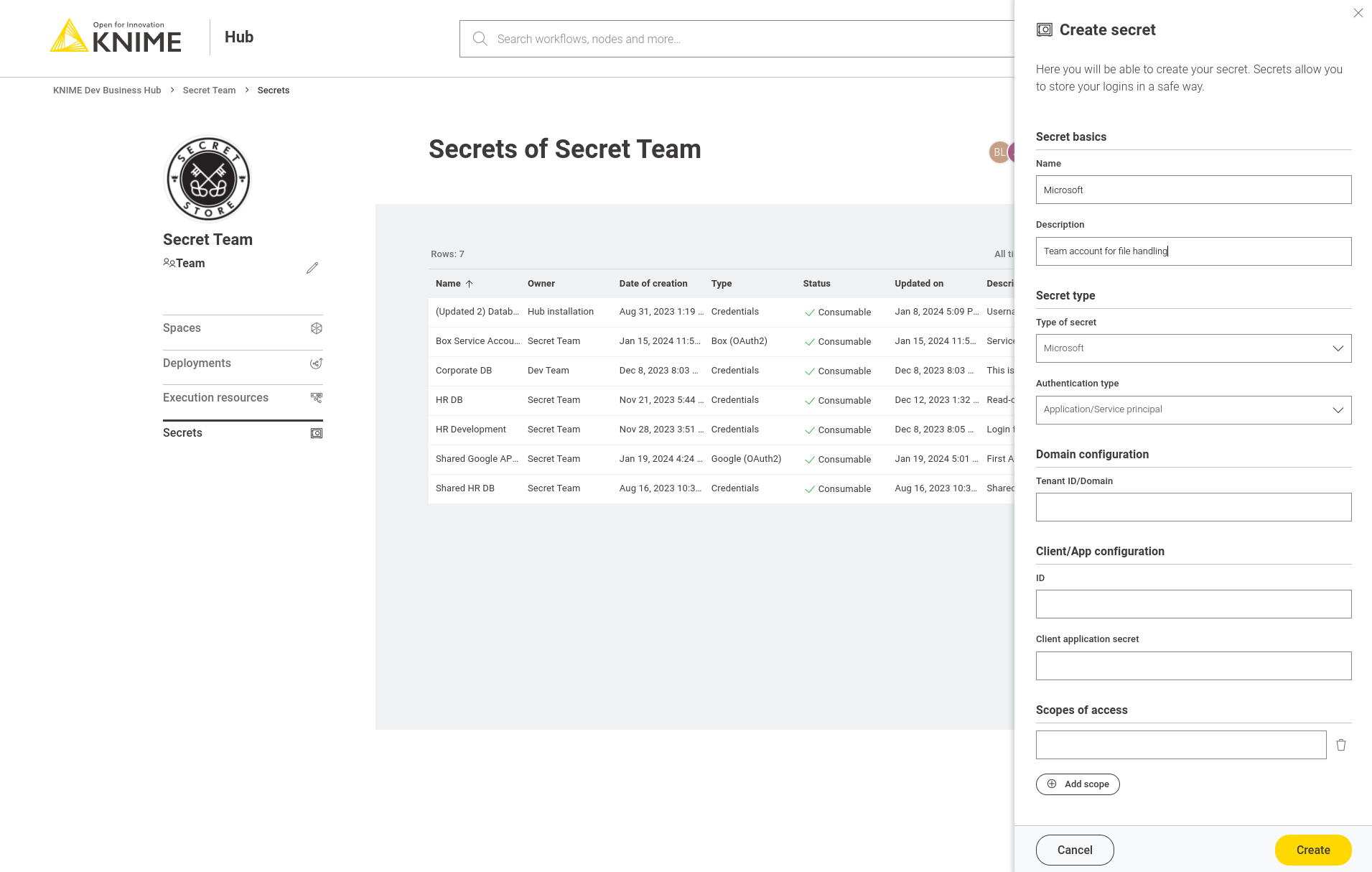Click the Google (OAuth2) type cell
Viewport: 1372px width, 872px height.
pos(747,459)
